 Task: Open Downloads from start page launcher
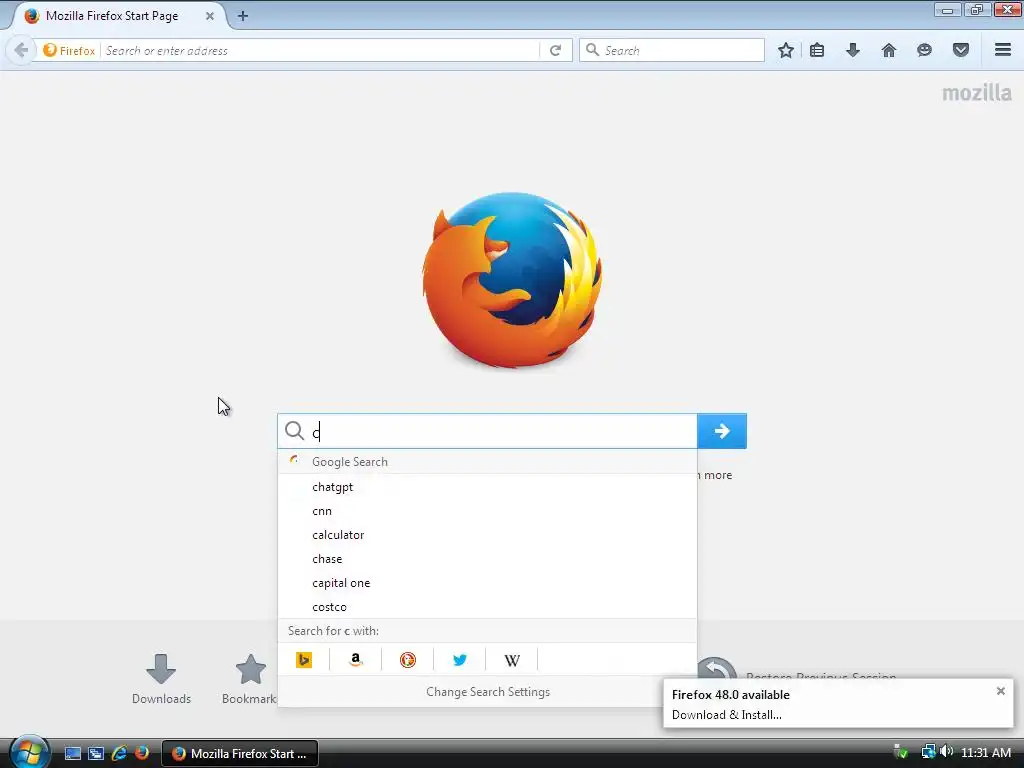click(161, 679)
